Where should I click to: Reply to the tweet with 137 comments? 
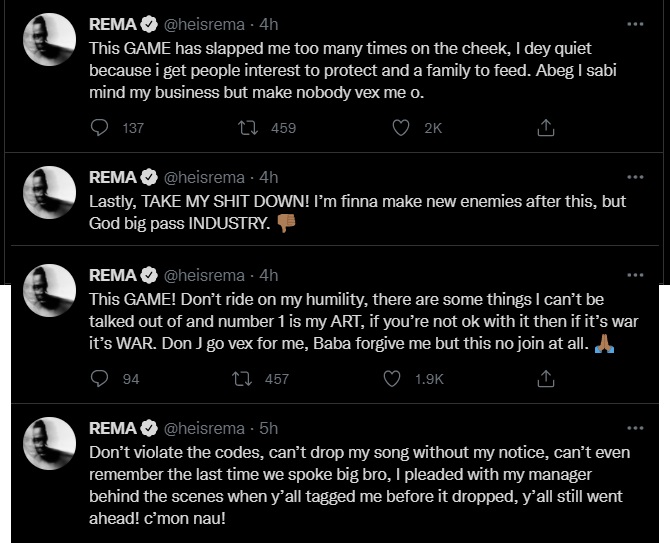click(100, 127)
